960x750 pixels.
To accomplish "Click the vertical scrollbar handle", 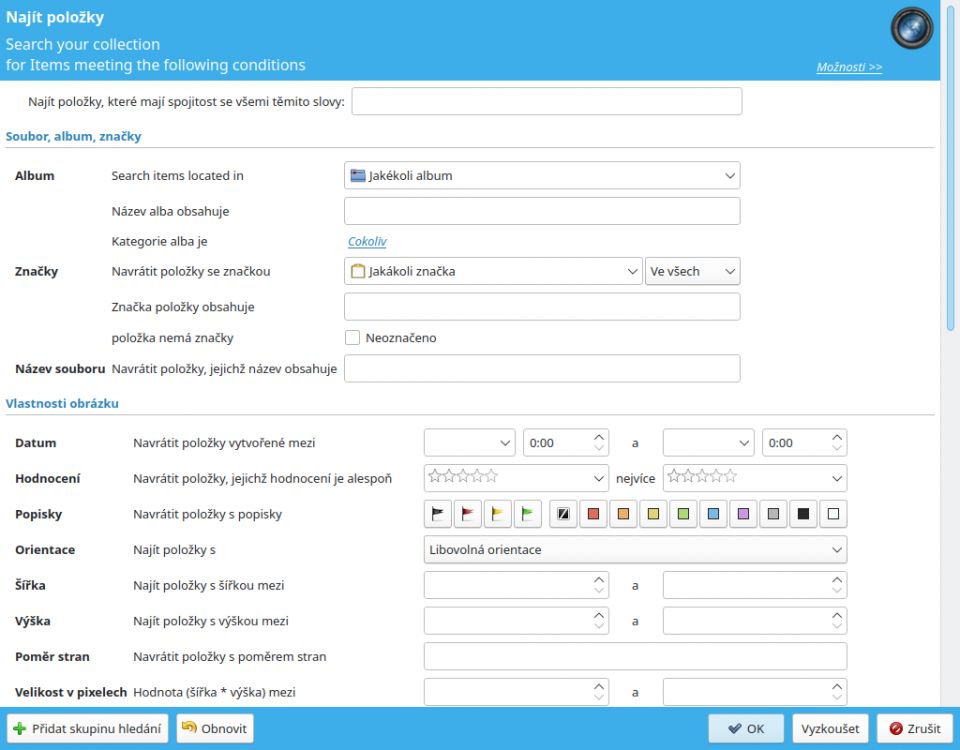I will (950, 167).
